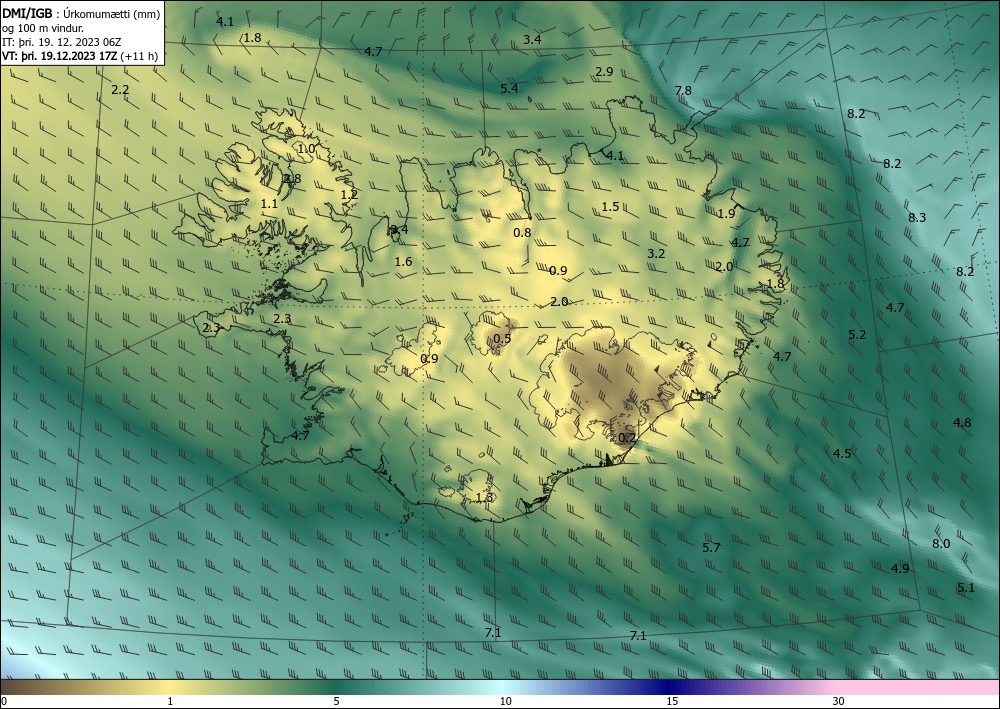Viewport: 1000px width, 709px height.
Task: Click the map value 5.7
Action: click(x=711, y=548)
